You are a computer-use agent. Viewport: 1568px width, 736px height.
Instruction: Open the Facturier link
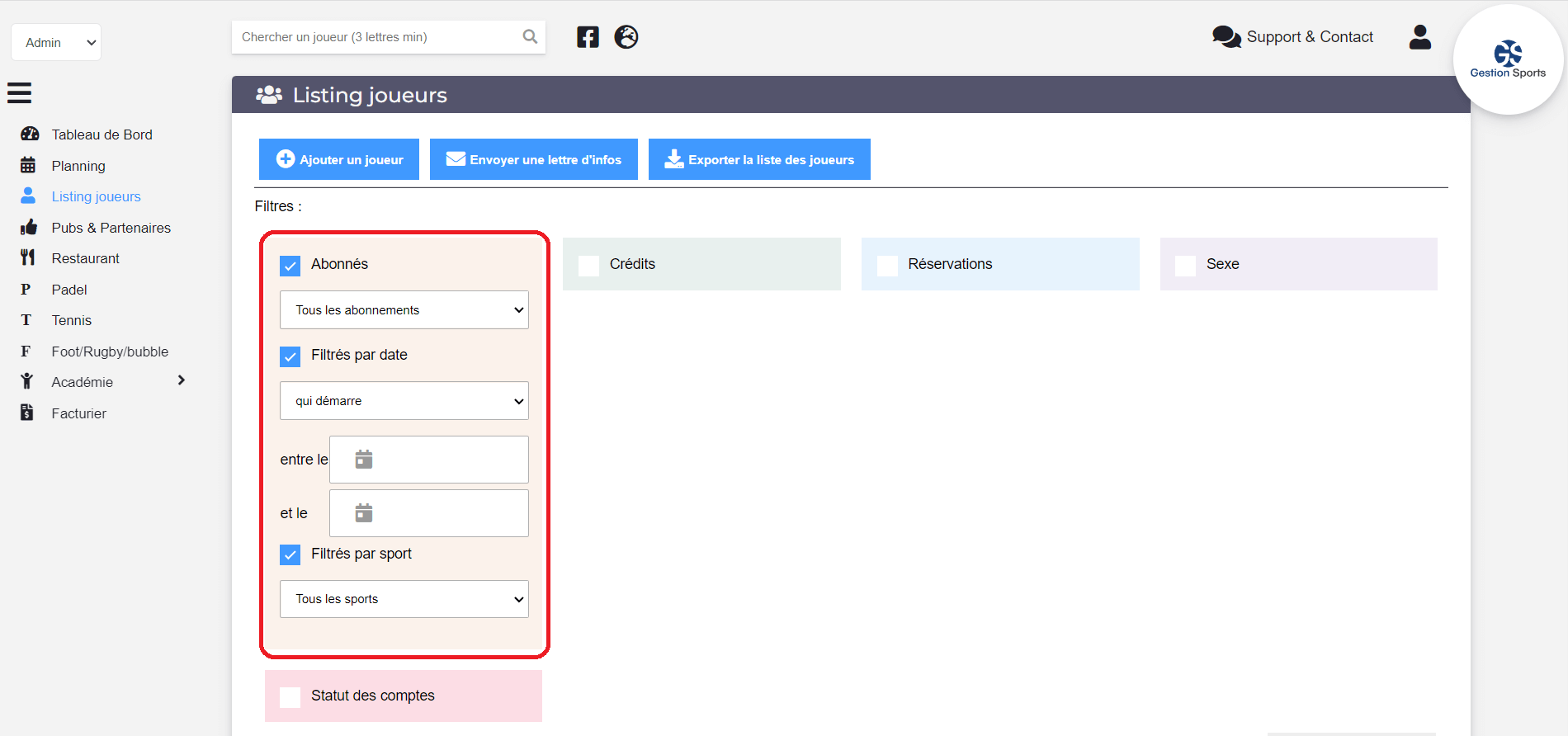pyautogui.click(x=79, y=413)
